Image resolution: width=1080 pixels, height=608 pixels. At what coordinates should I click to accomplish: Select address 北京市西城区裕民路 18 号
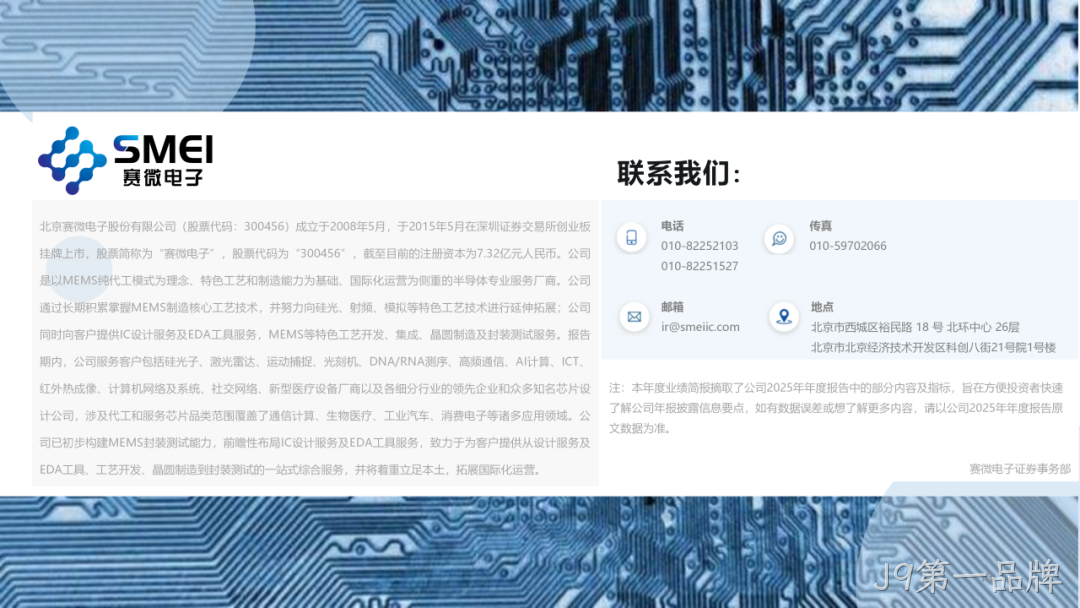877,327
